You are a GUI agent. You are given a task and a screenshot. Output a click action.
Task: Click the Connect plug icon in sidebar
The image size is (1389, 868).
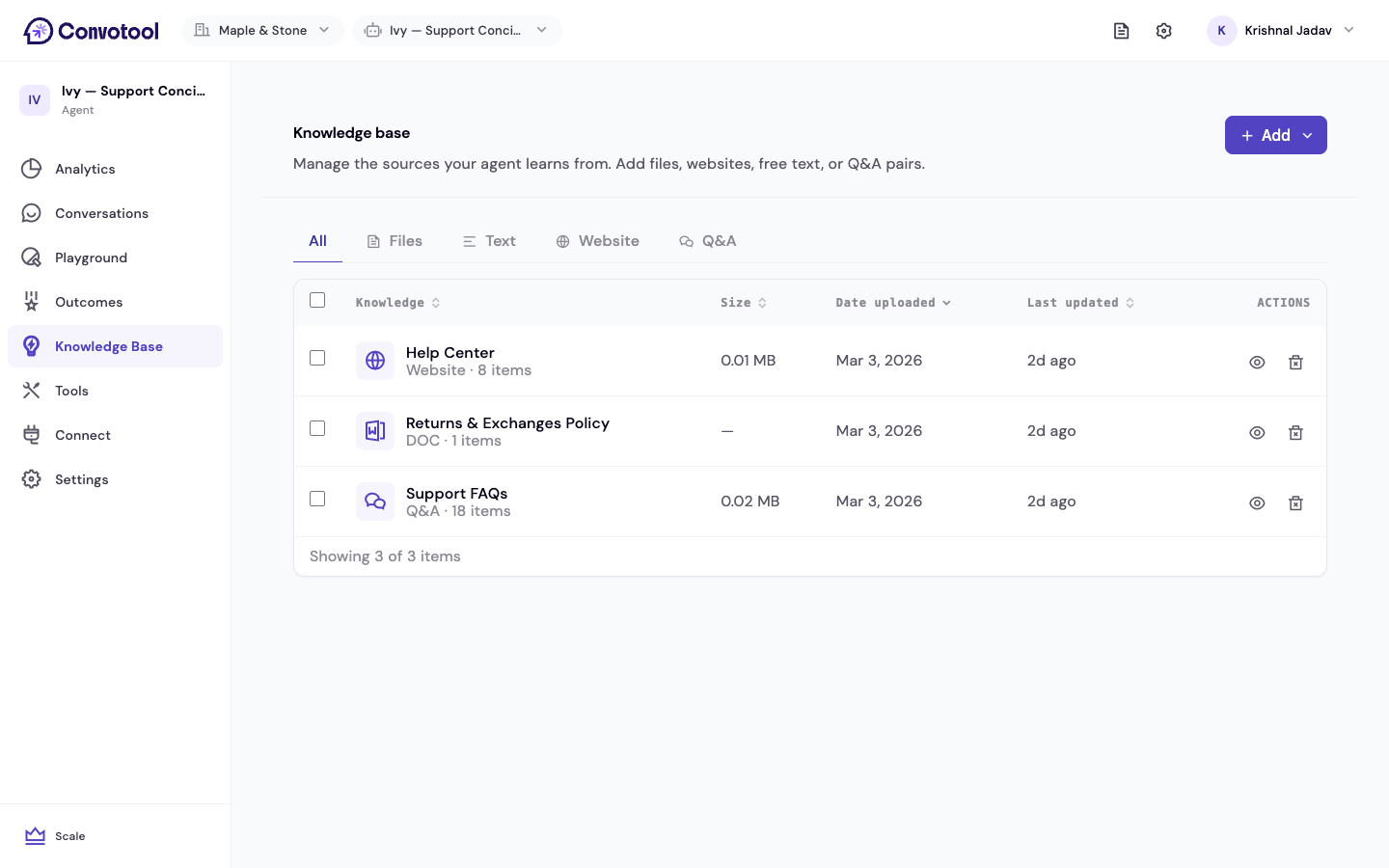(32, 435)
